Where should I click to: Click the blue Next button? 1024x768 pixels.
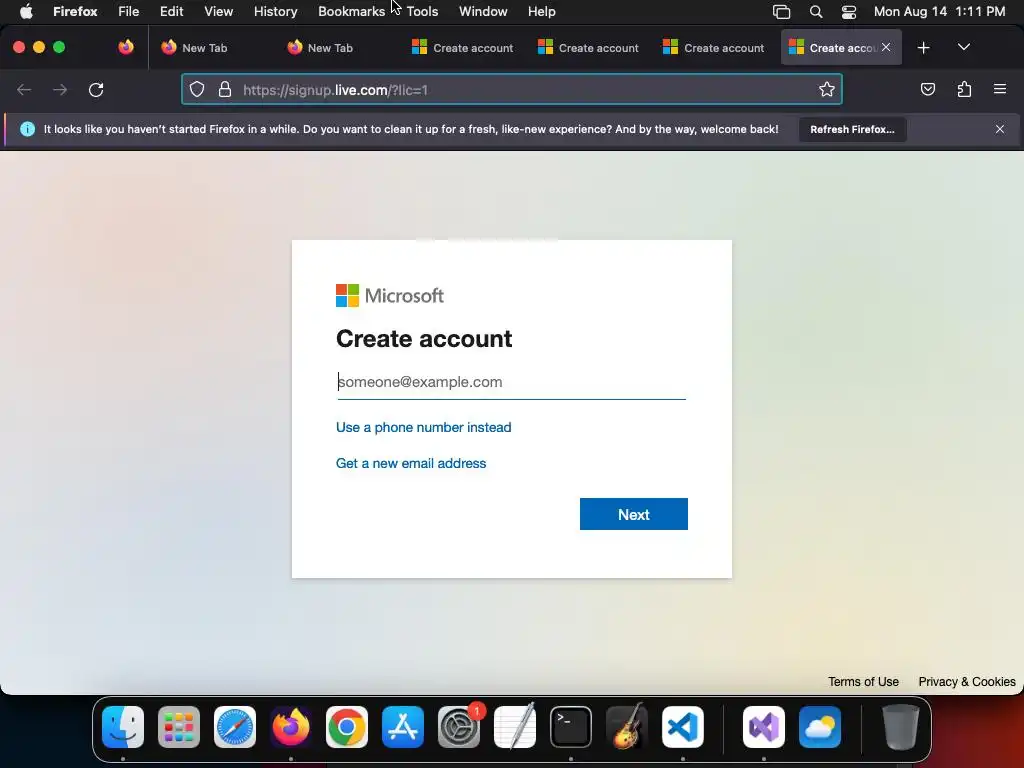point(633,514)
